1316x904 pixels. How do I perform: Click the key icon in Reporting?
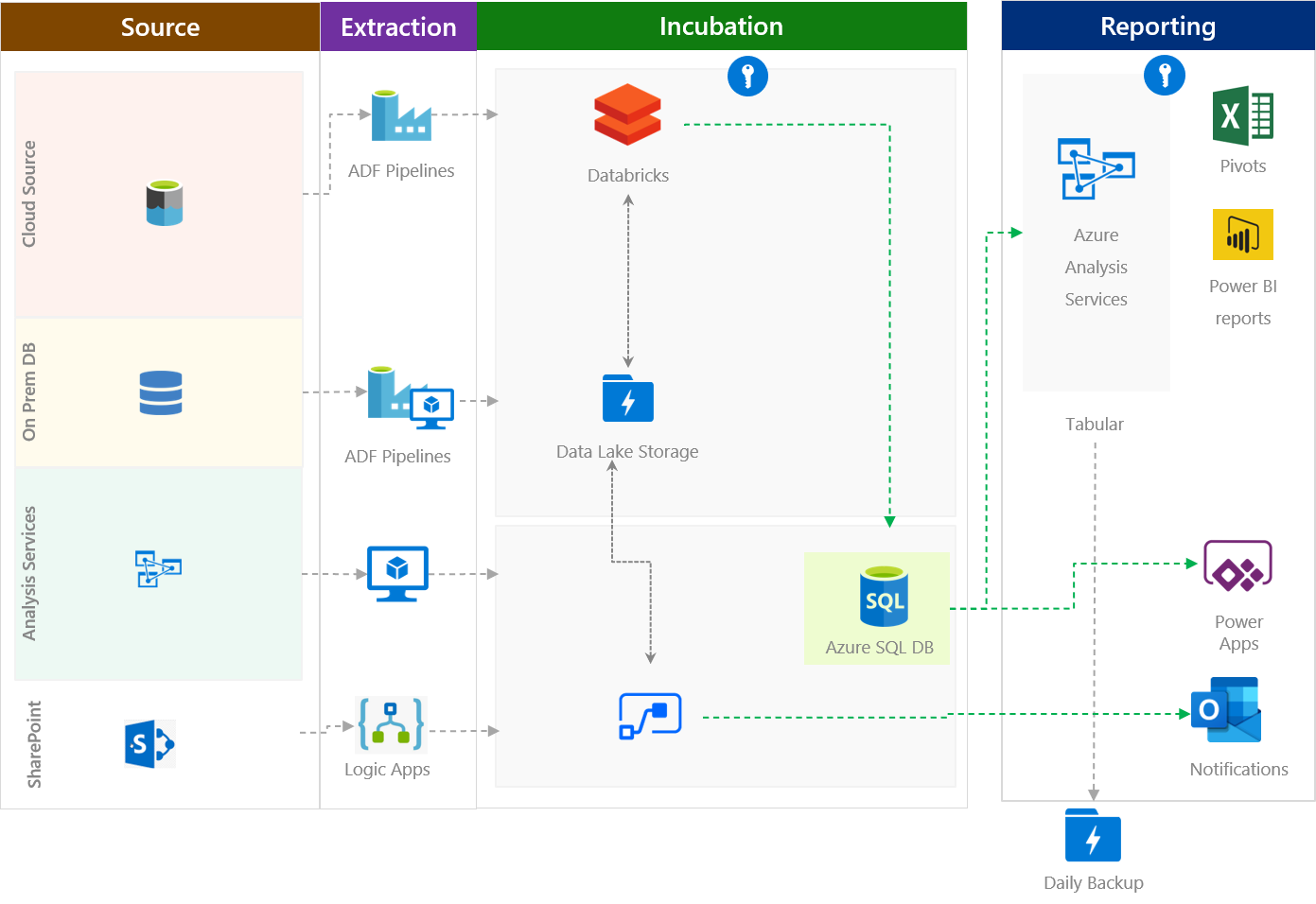click(x=1165, y=75)
